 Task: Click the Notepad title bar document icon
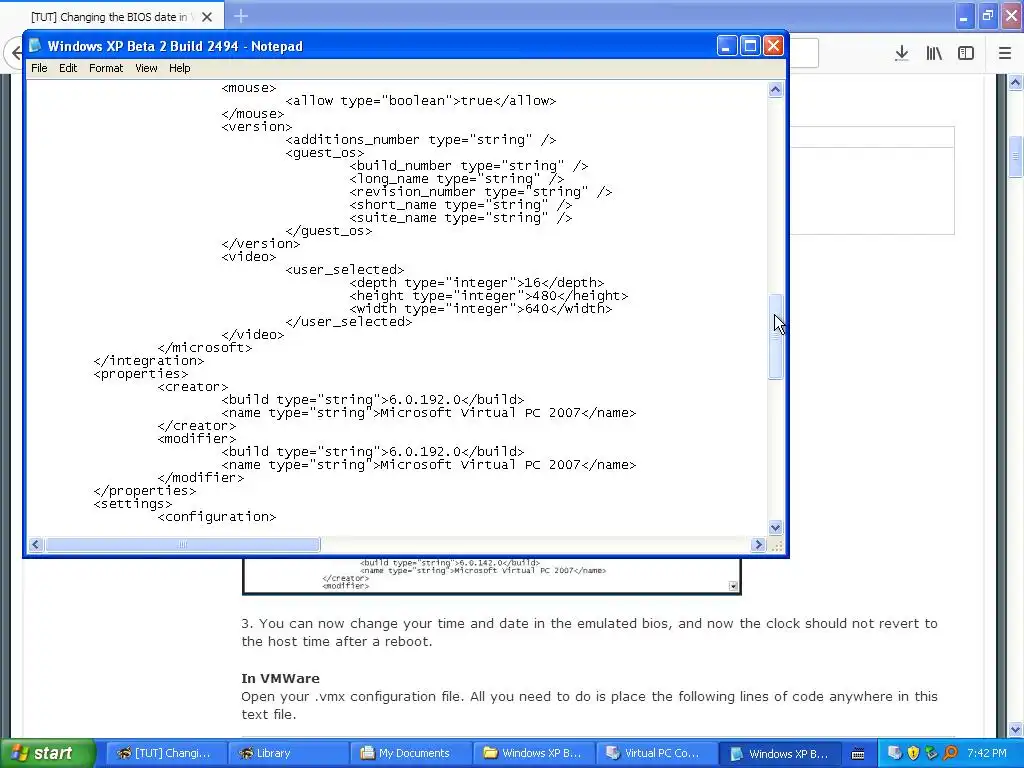click(x=35, y=46)
